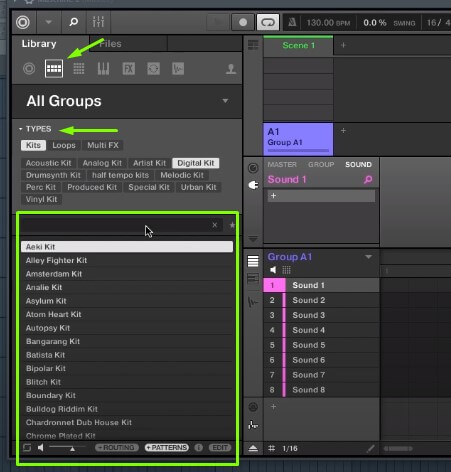Select the Instruments keyboard browser icon
The image size is (451, 472).
[x=103, y=69]
